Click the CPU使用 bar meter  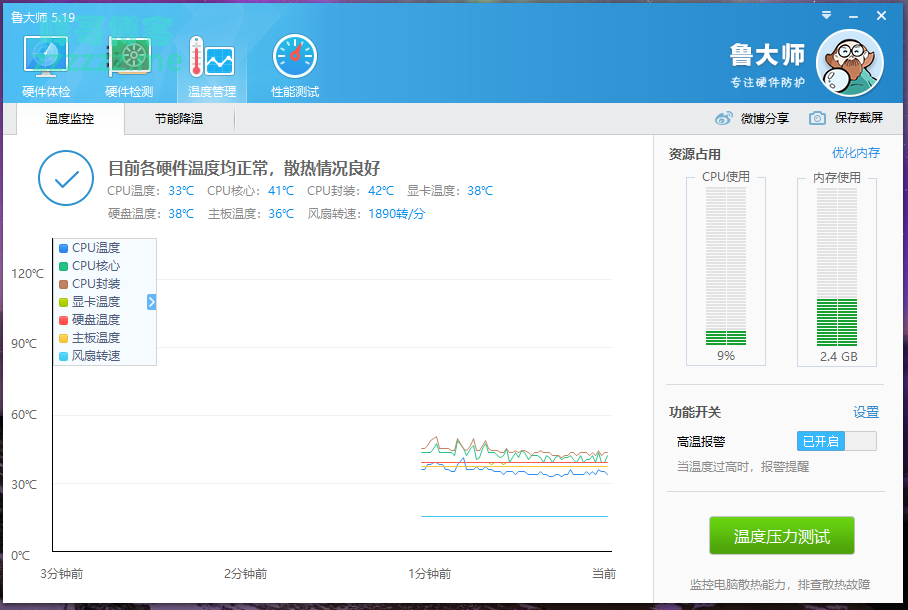(726, 266)
